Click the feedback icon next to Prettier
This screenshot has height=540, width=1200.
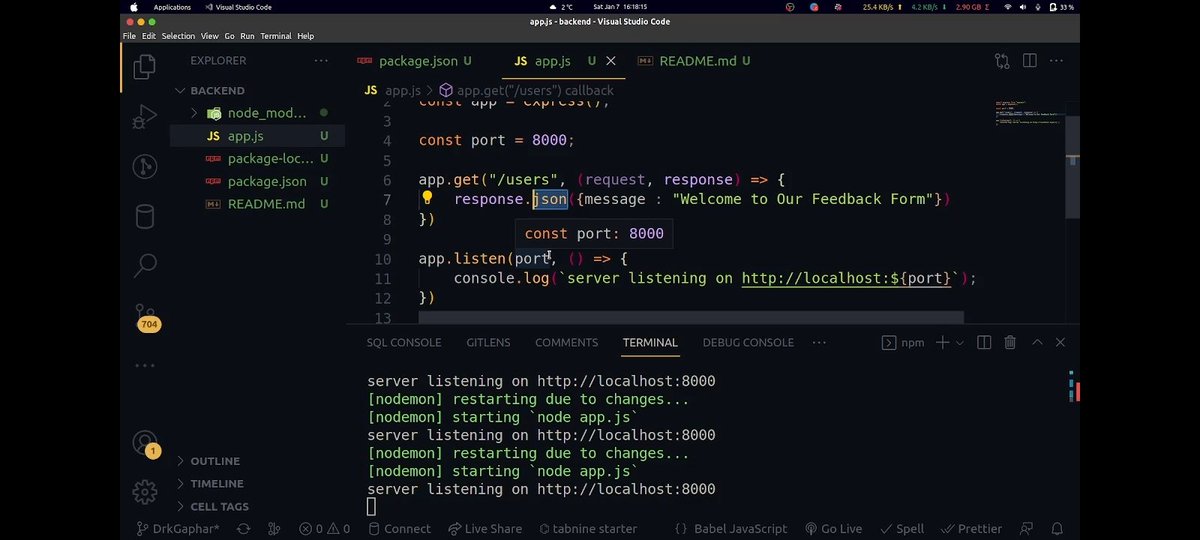[1026, 528]
